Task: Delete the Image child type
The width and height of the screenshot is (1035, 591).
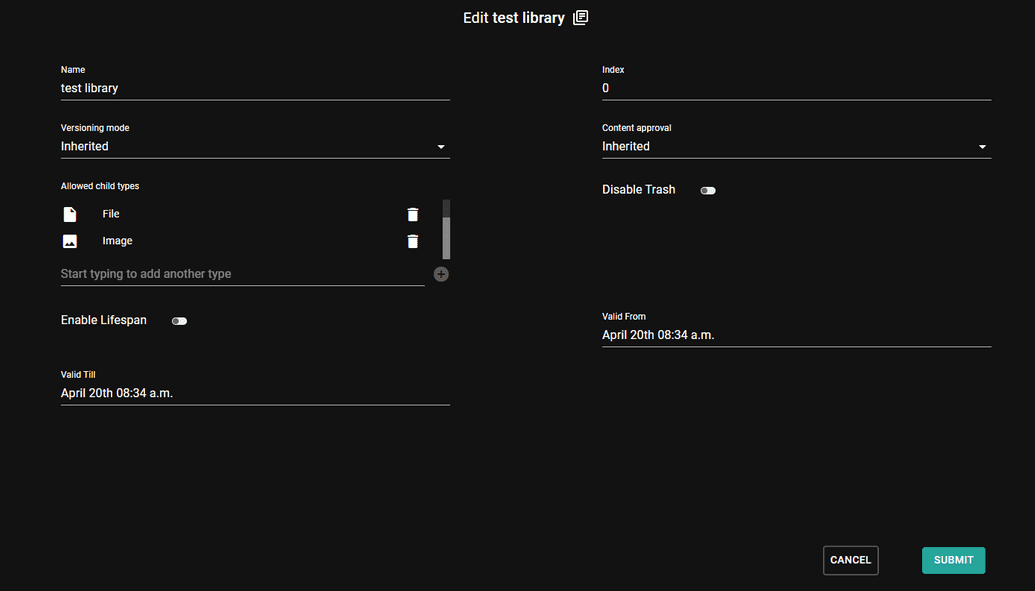Action: coord(413,241)
